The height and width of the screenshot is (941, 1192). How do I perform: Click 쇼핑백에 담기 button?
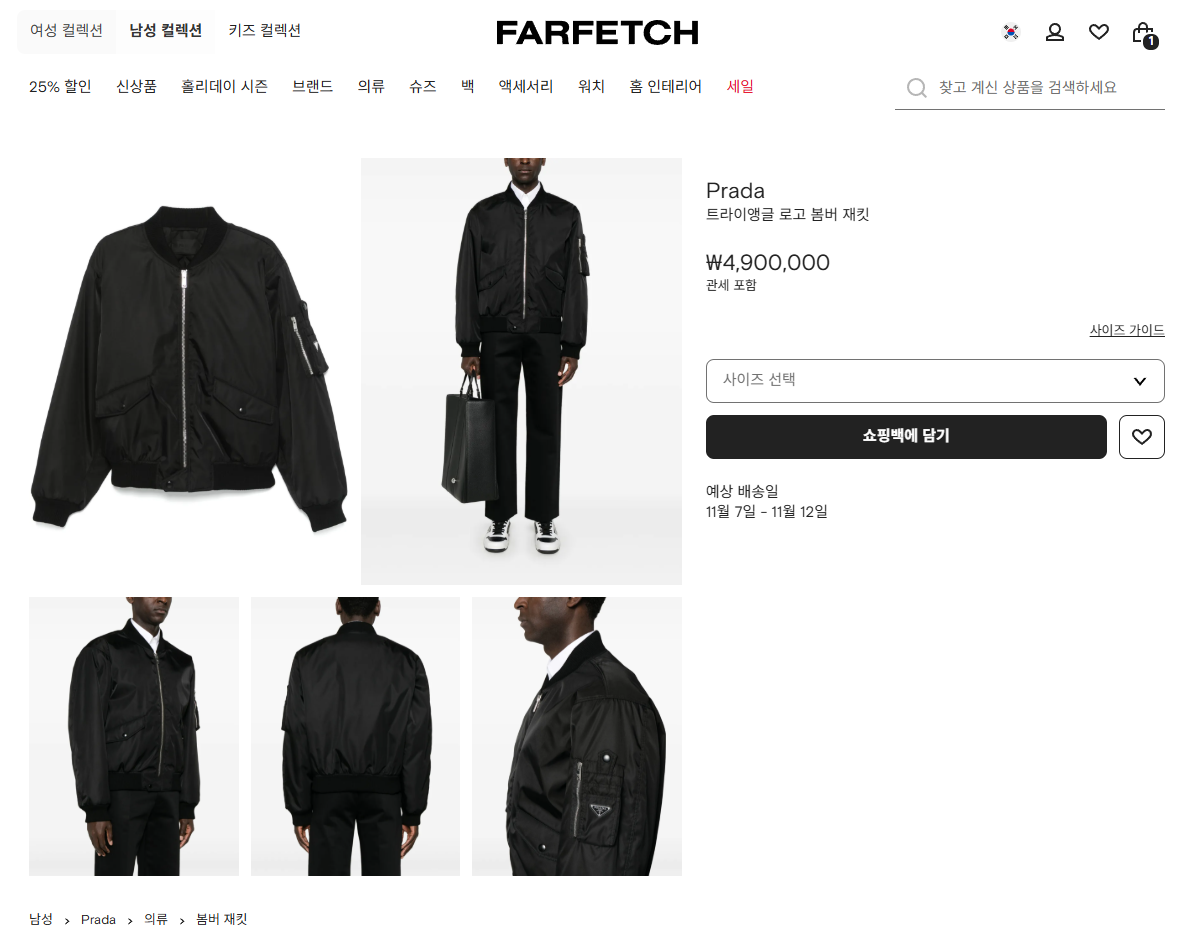coord(906,437)
